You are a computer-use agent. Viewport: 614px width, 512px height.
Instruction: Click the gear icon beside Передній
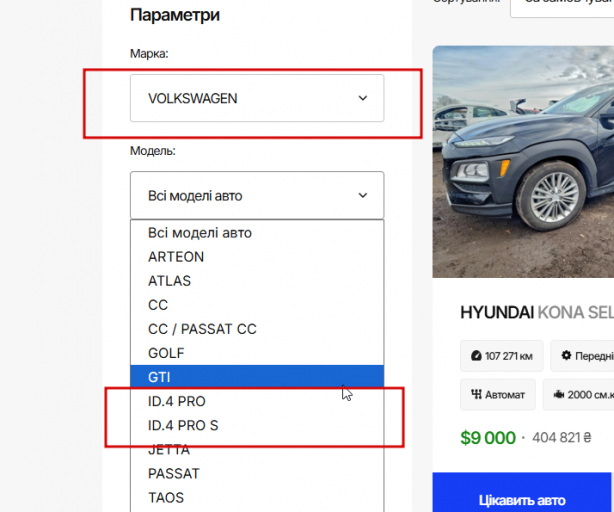pos(566,355)
